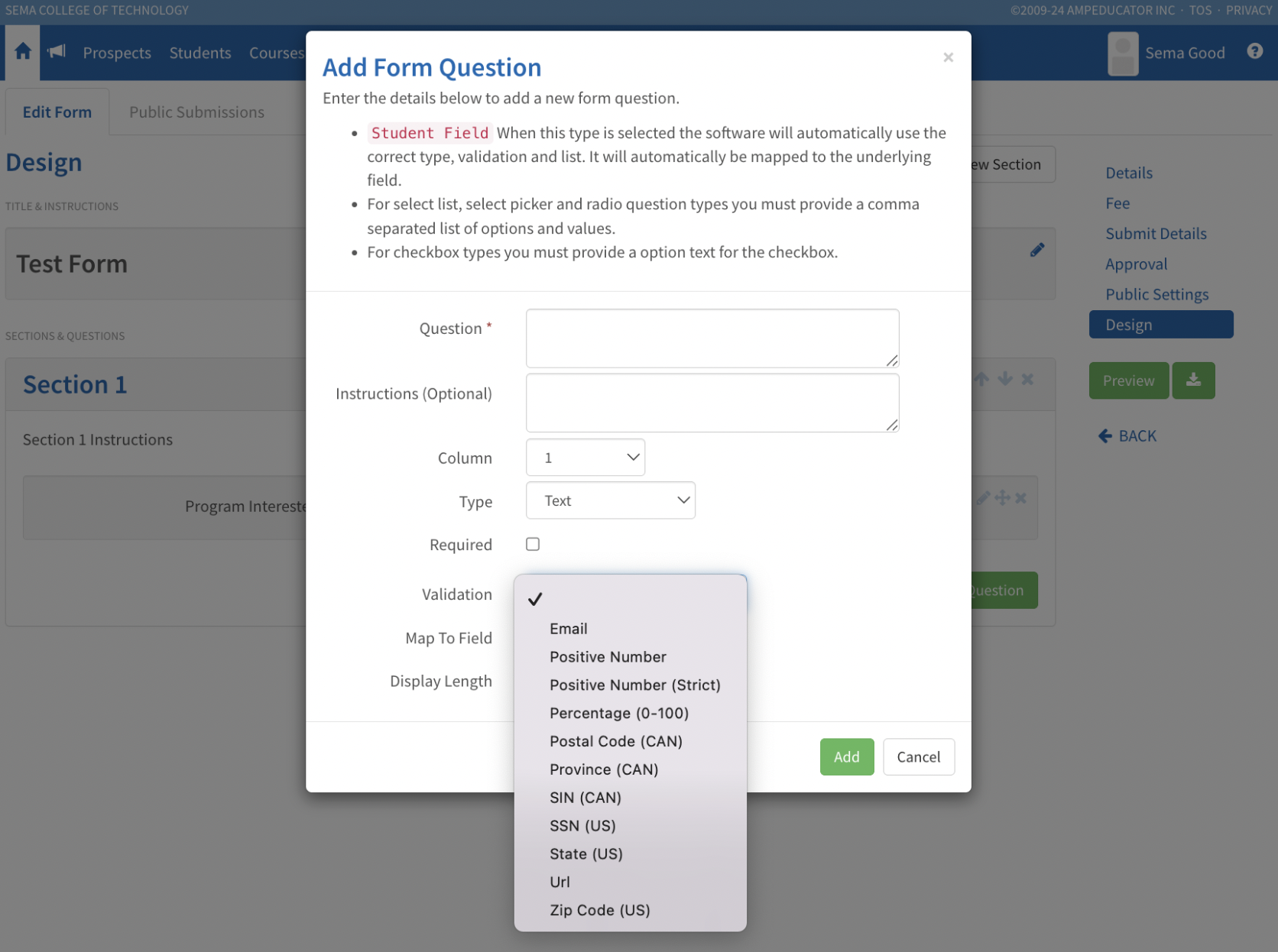Open the announcements megaphone icon

[57, 52]
